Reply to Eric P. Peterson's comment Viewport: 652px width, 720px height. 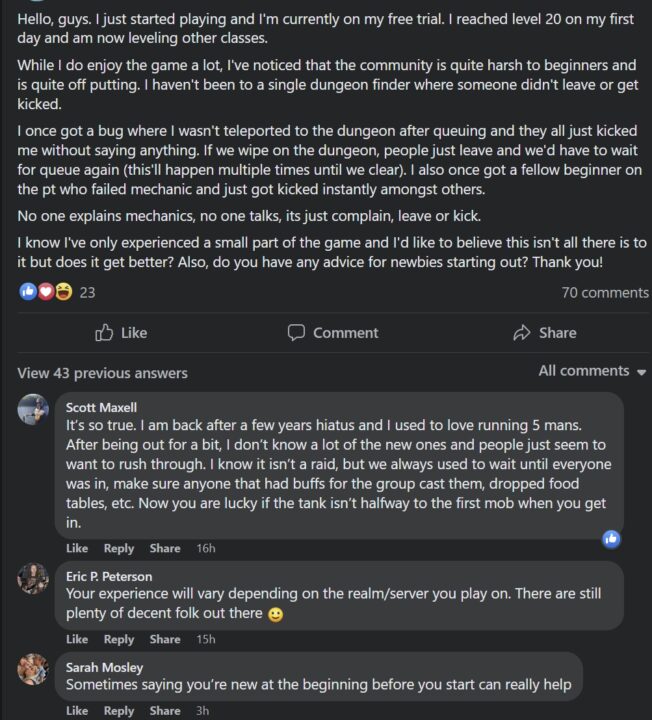119,639
